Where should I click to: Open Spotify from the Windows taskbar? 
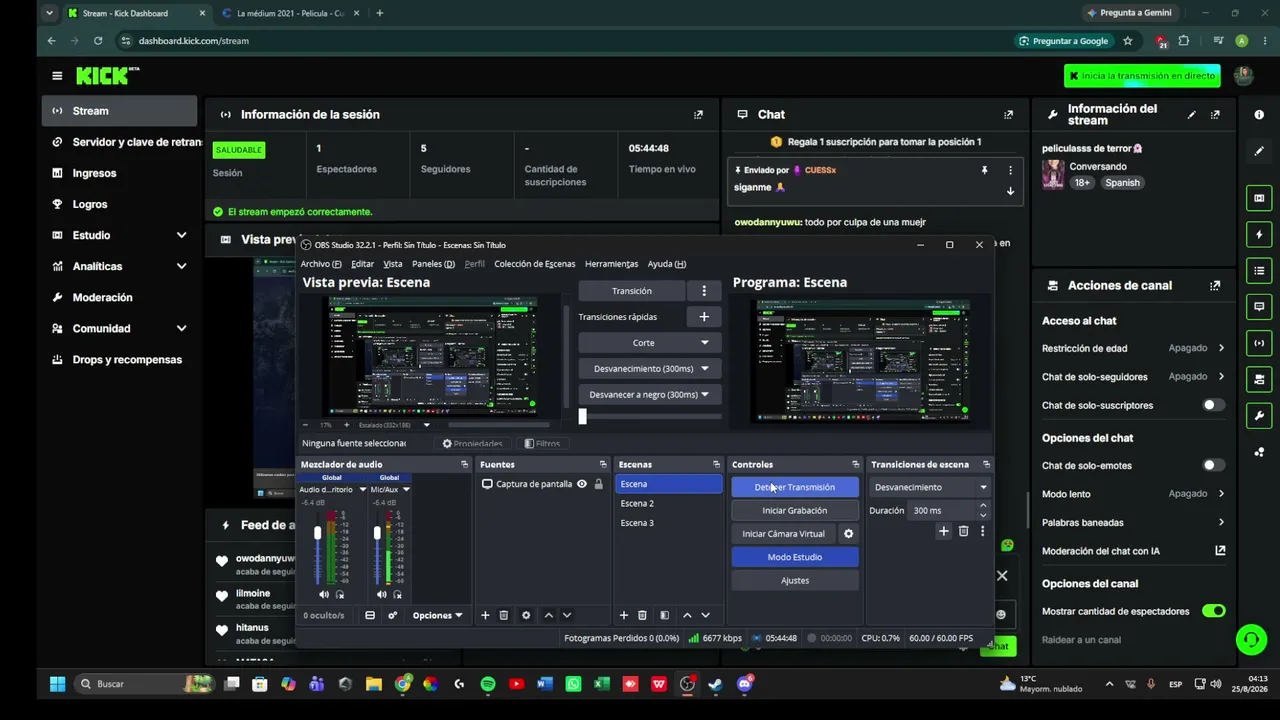point(488,684)
